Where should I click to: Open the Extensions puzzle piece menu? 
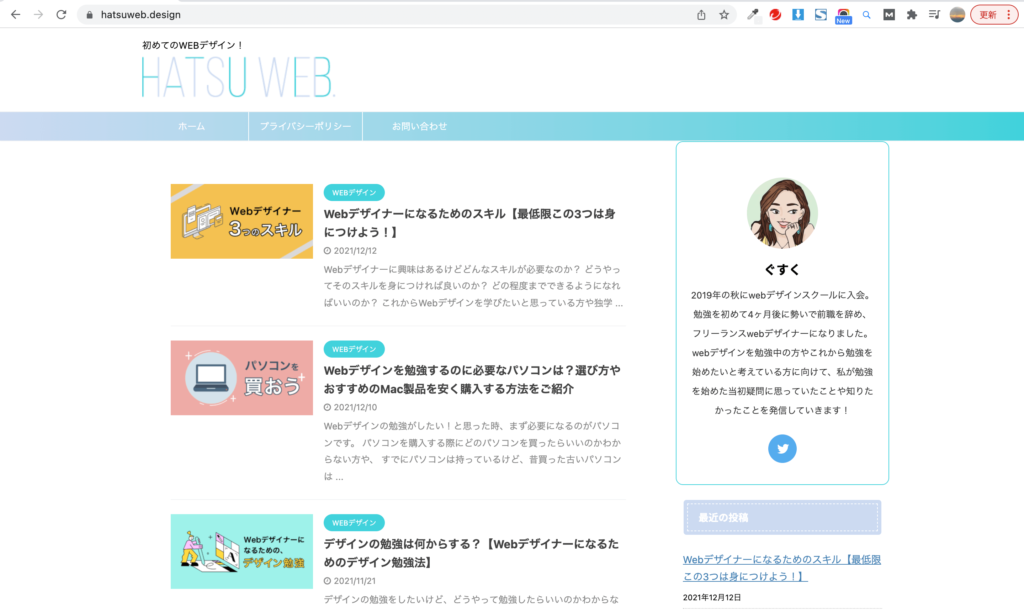[912, 14]
